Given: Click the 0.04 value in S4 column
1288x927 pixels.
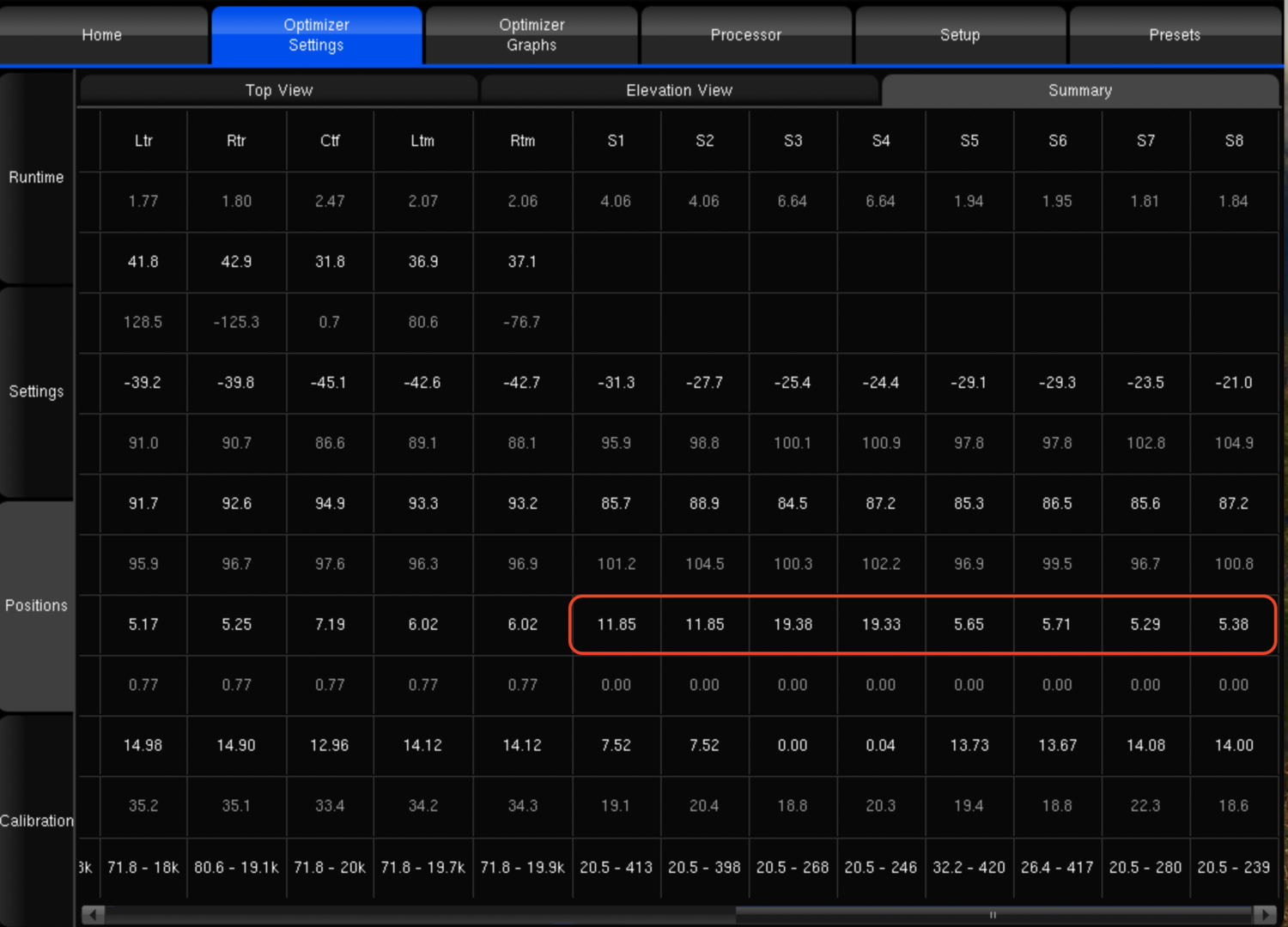Looking at the screenshot, I should (881, 746).
